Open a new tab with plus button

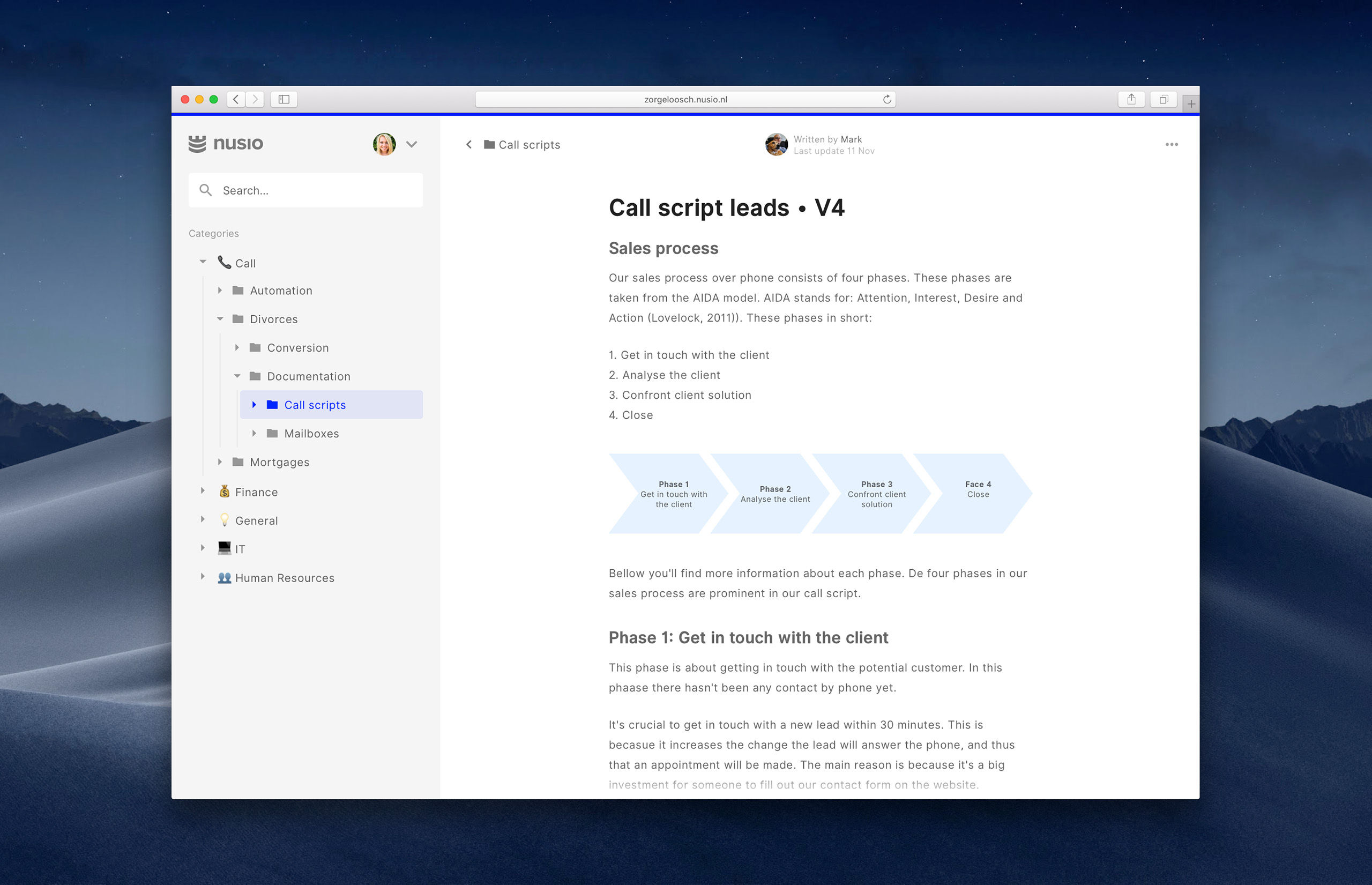pyautogui.click(x=1191, y=103)
